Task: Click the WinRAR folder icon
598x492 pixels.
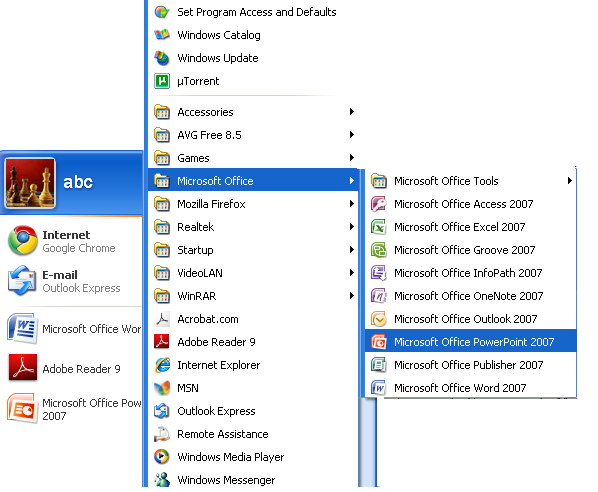Action: click(x=162, y=296)
